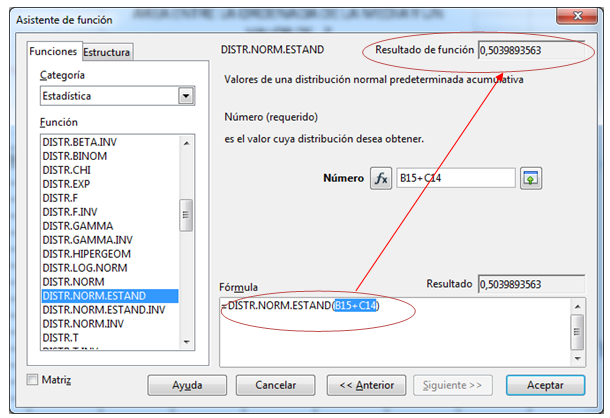Screen dimensions: 610x418
Task: Select DISTR.NORM.ESTAND.INV in function list
Action: (103, 310)
